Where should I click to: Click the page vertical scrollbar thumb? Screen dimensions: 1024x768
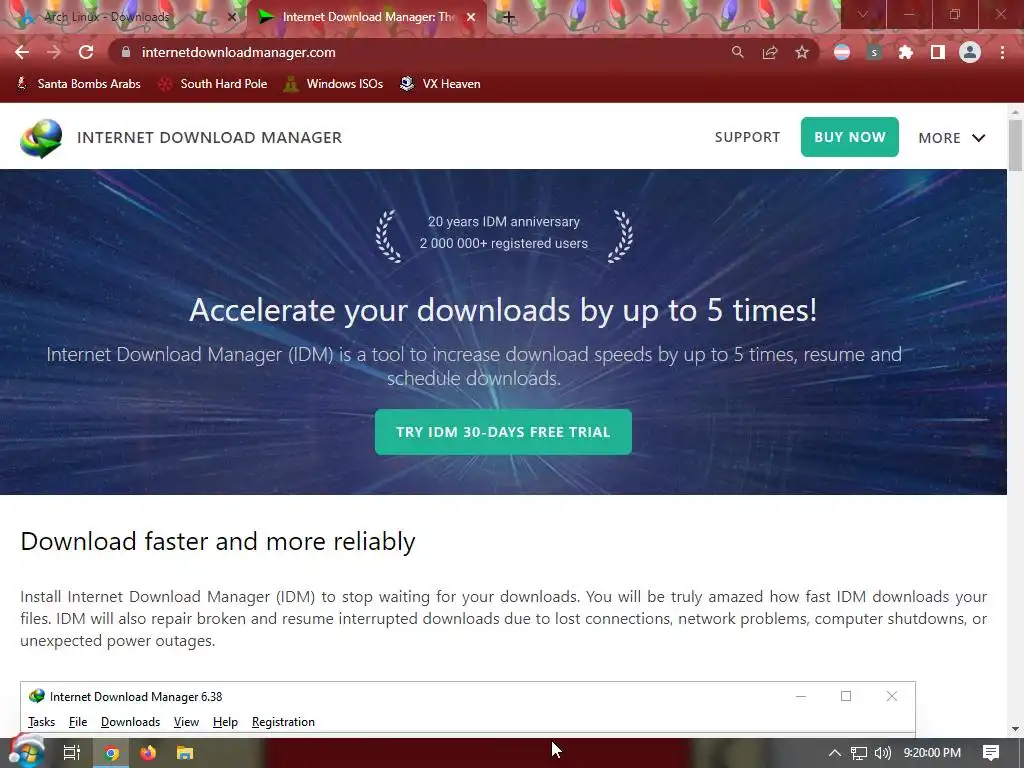1015,145
